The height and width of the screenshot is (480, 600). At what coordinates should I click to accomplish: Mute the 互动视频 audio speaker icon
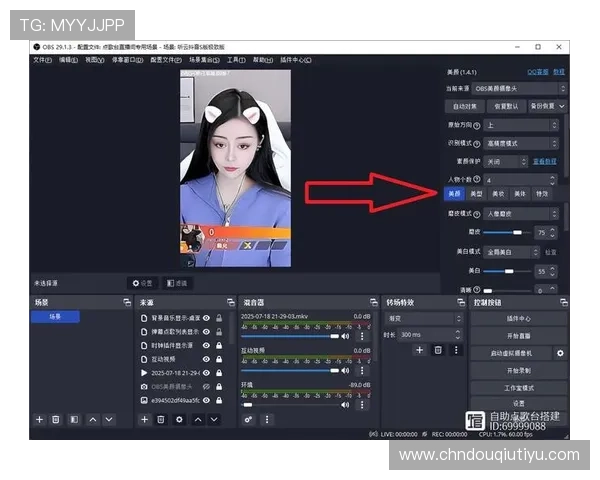[345, 371]
